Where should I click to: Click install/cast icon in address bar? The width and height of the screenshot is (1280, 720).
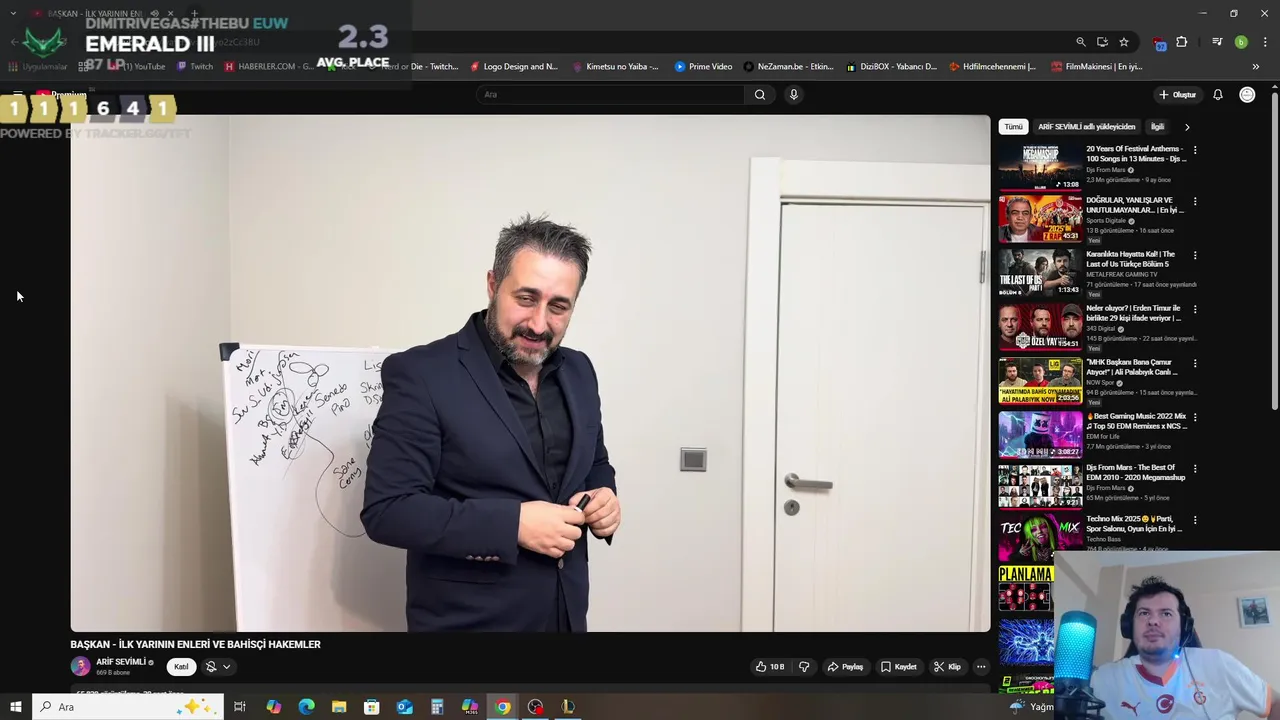coord(1102,42)
